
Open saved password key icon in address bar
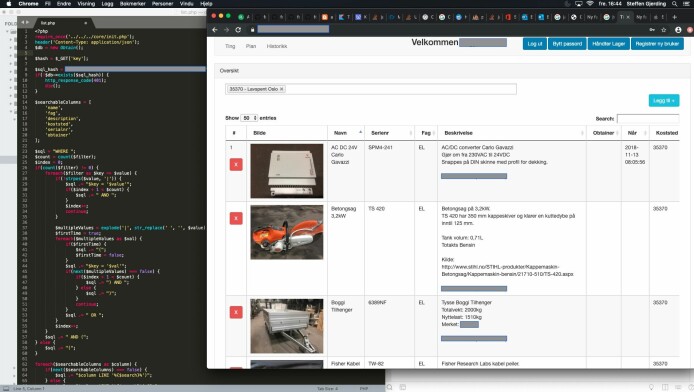tap(652, 30)
